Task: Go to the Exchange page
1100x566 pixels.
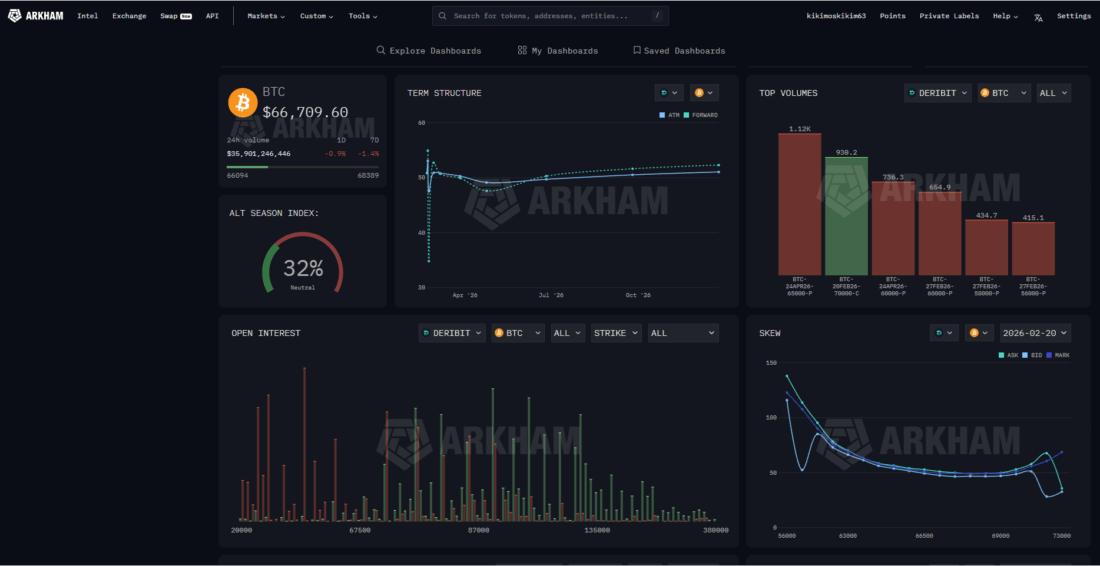Action: point(129,16)
